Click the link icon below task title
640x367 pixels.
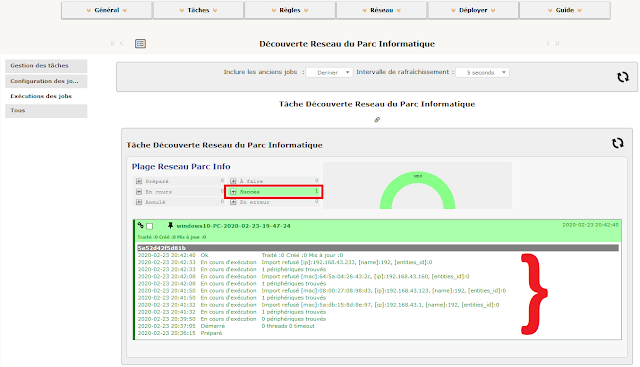coord(377,120)
